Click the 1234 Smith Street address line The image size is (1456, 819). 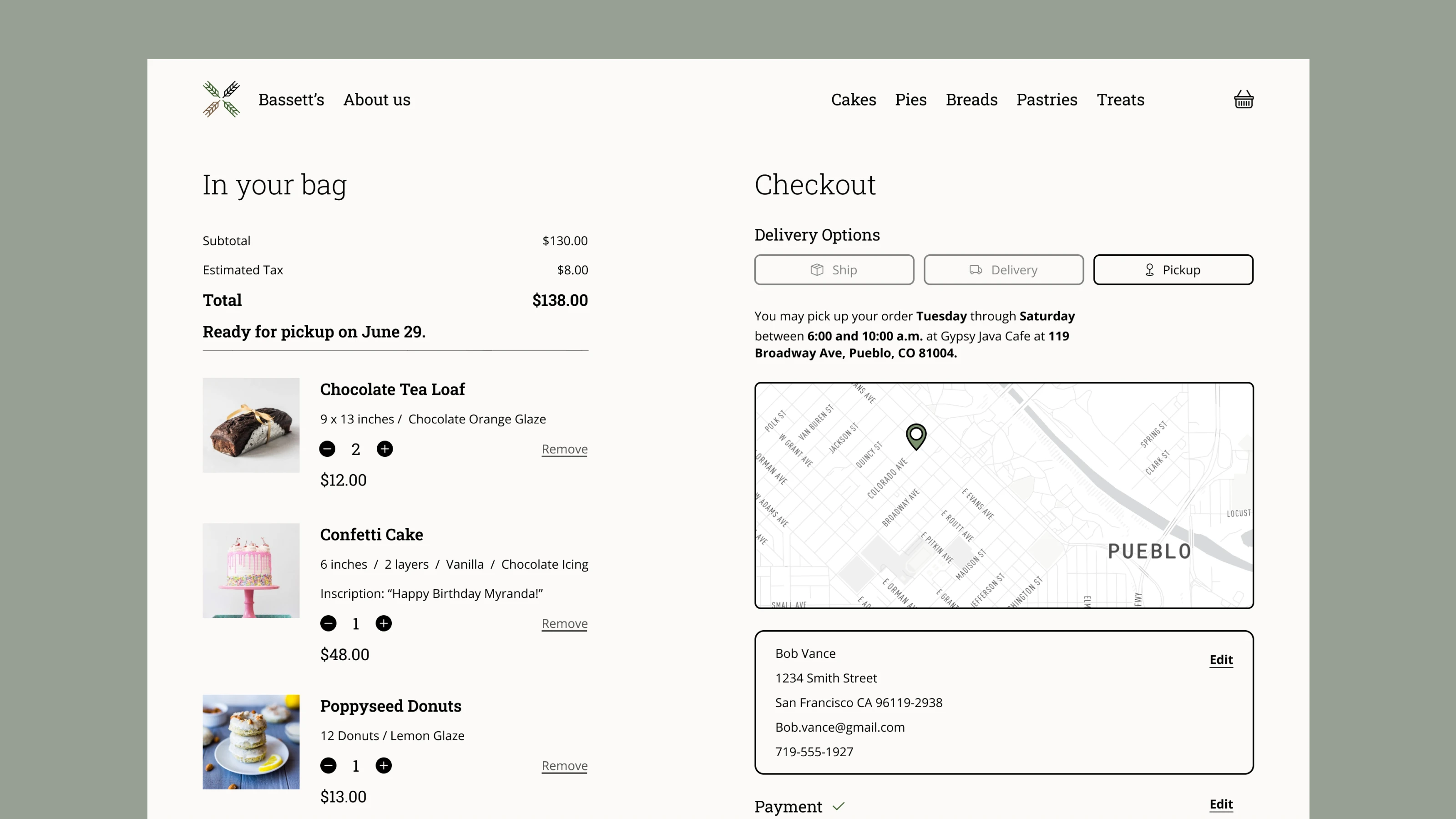tap(826, 678)
